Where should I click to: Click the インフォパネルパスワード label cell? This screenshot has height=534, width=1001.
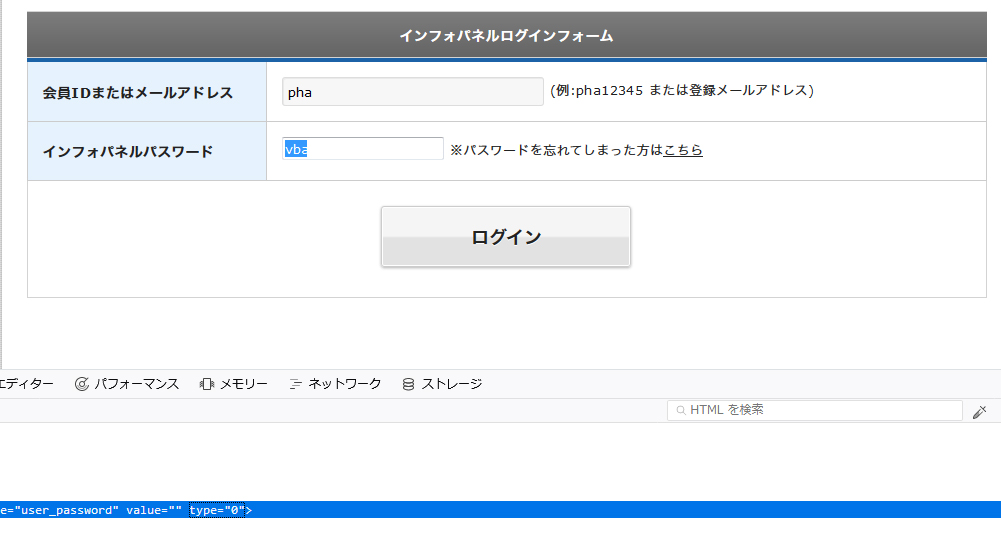(127, 152)
